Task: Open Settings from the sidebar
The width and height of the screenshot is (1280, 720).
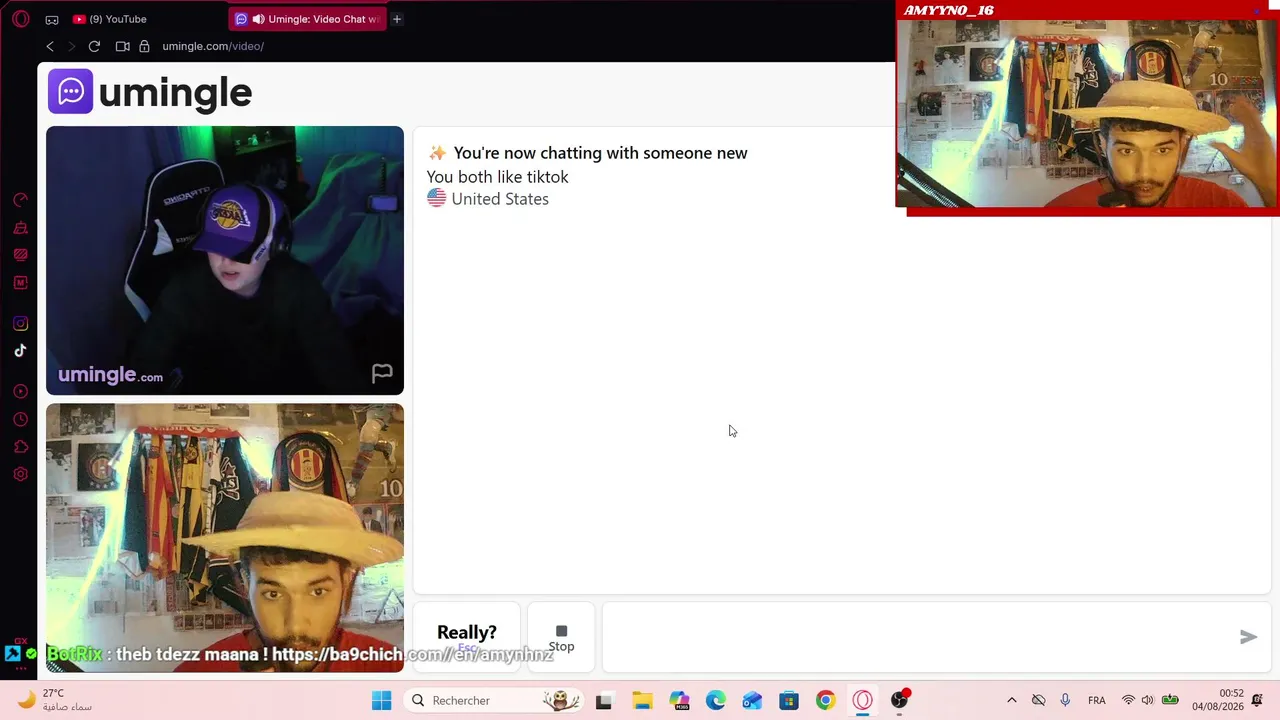Action: pyautogui.click(x=20, y=474)
